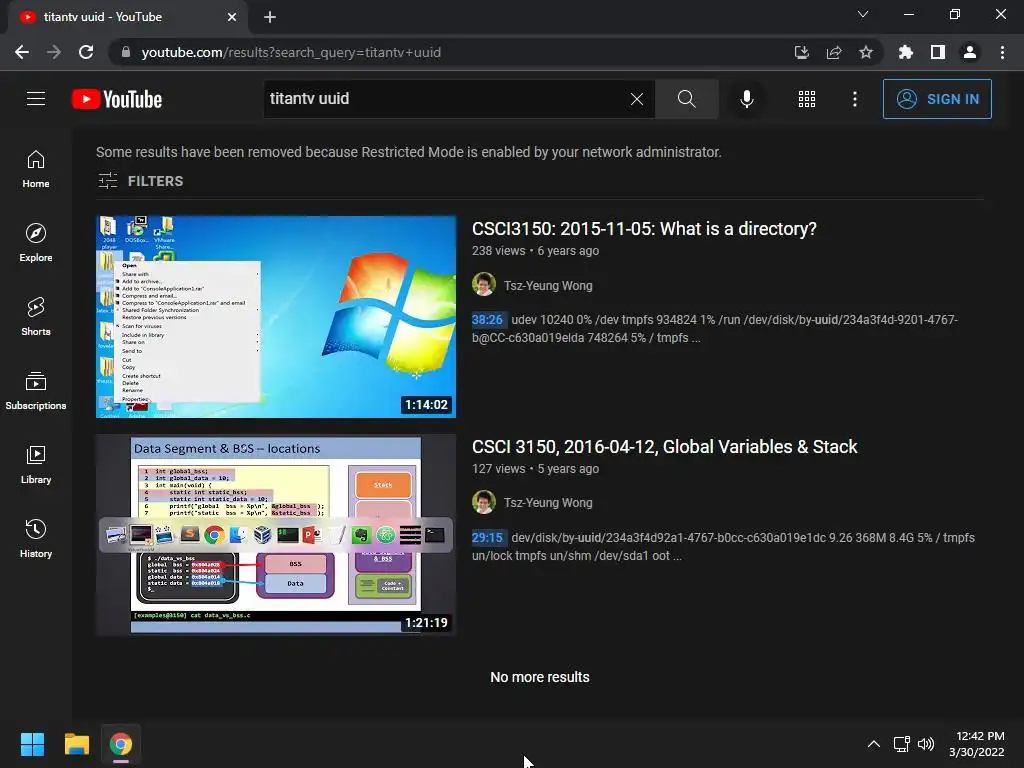This screenshot has height=768, width=1024.
Task: Show hidden tray icons chevron
Action: coord(874,744)
